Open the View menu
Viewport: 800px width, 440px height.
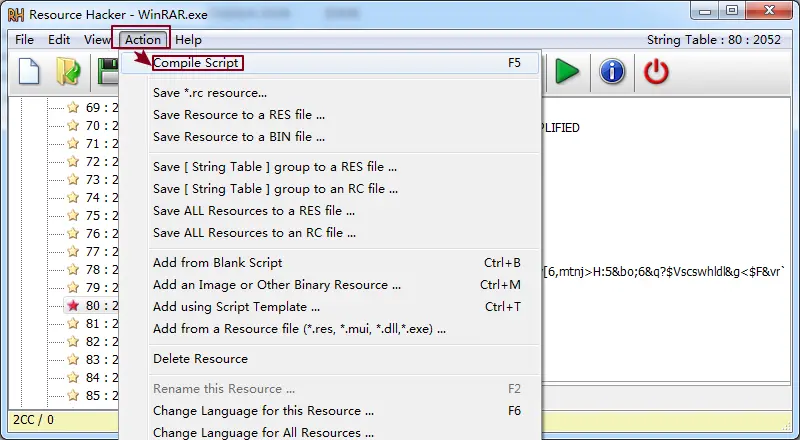[x=97, y=39]
